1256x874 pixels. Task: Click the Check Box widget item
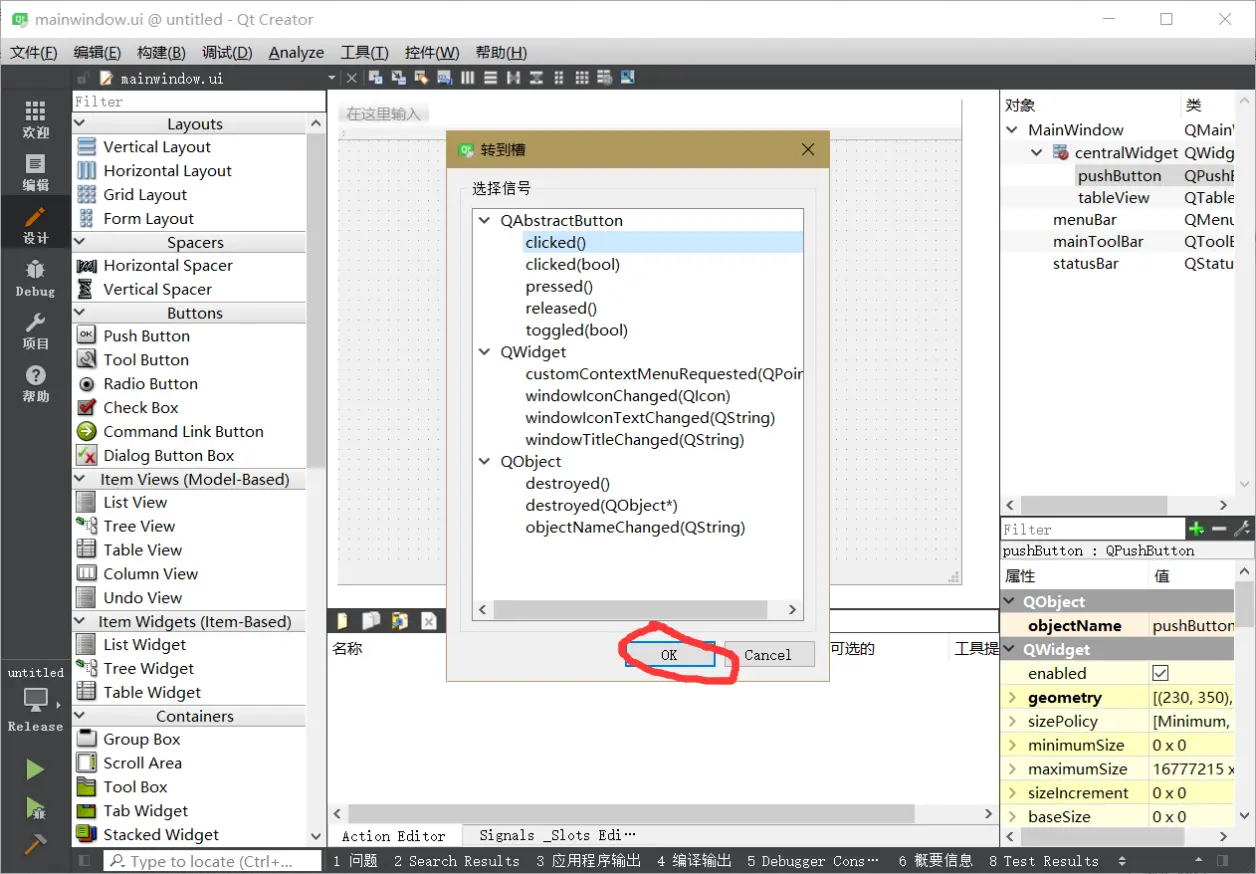[140, 407]
